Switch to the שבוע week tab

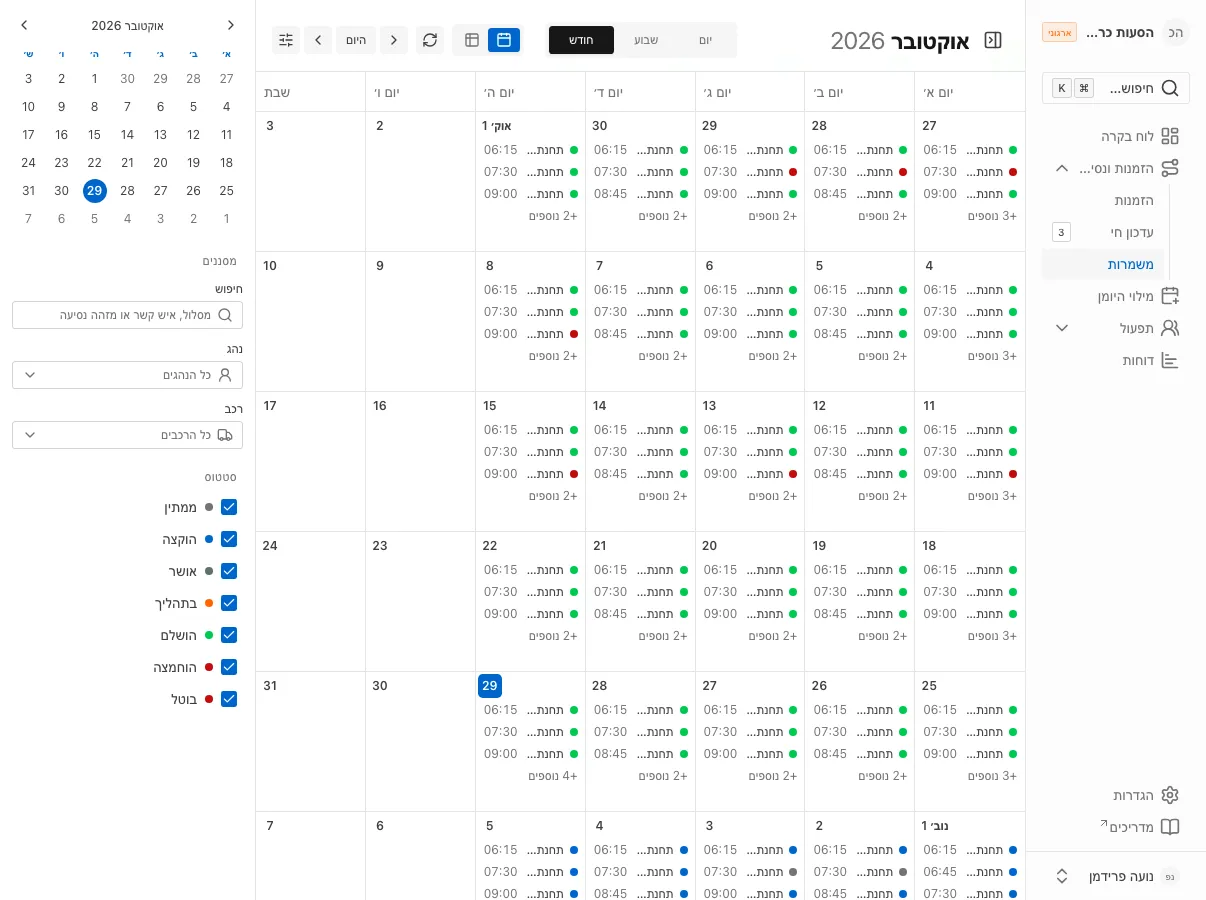(646, 40)
